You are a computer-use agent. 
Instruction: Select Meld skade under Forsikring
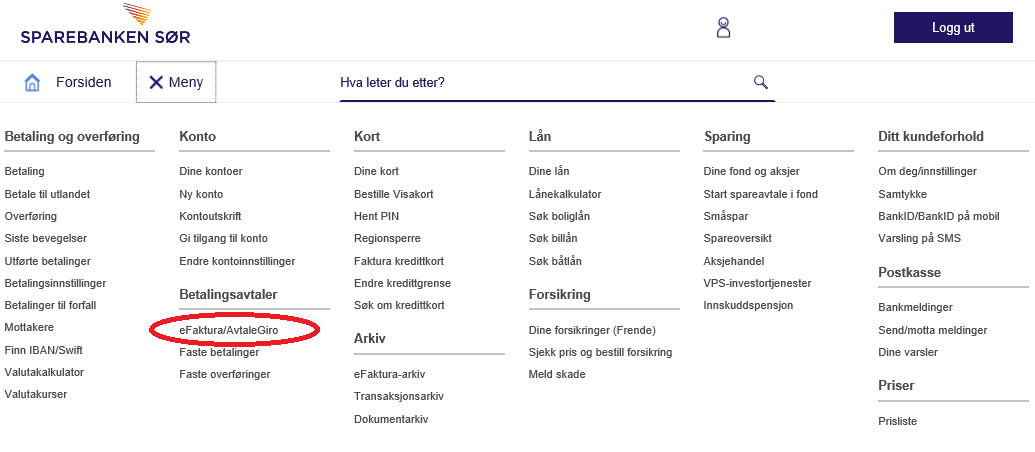pos(557,374)
